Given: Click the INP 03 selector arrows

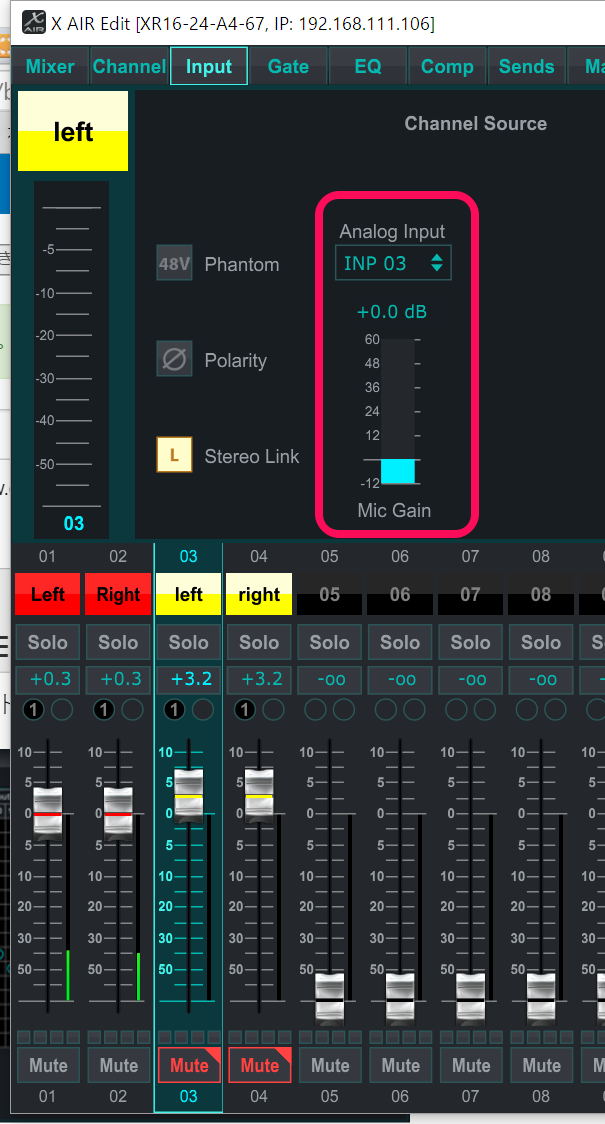Looking at the screenshot, I should (437, 263).
